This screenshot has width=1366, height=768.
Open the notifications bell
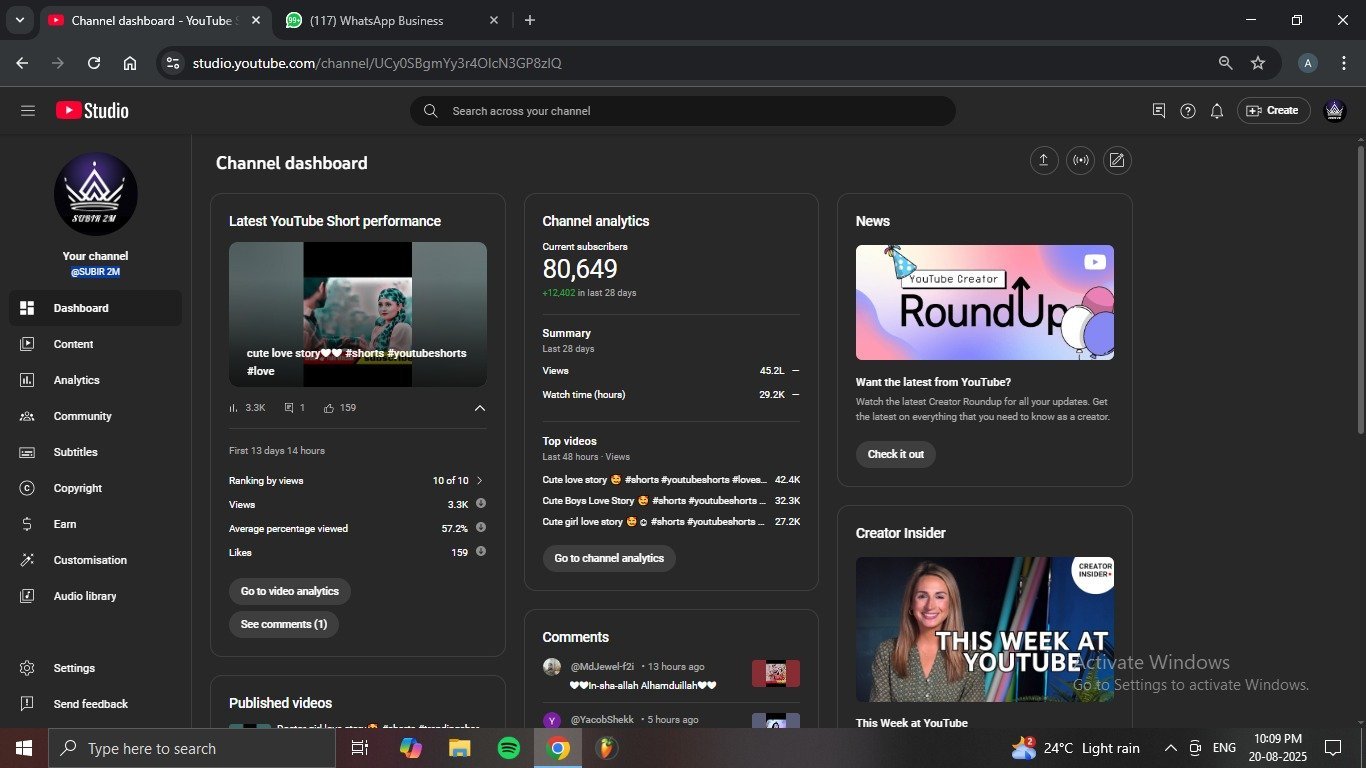pos(1216,111)
